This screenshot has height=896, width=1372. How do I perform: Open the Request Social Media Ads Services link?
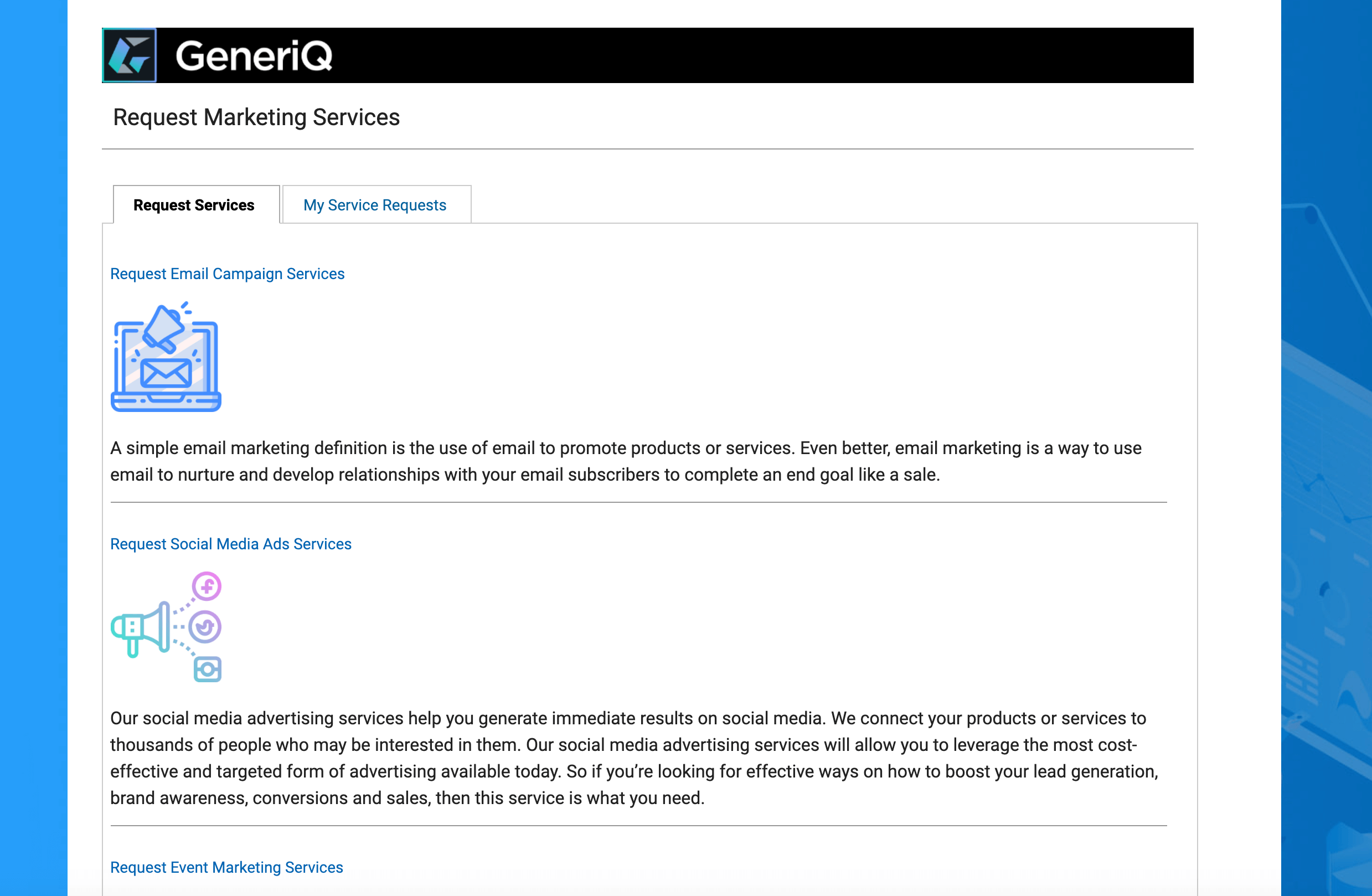coord(230,544)
